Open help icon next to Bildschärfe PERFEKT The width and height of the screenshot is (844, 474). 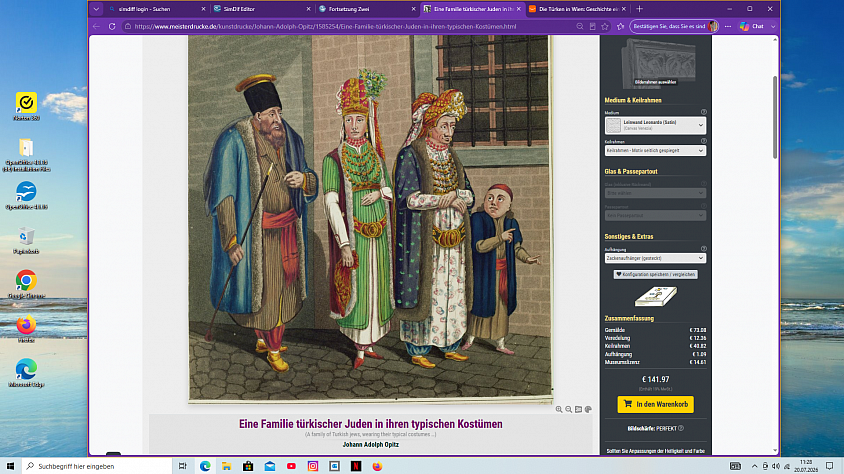pos(681,428)
